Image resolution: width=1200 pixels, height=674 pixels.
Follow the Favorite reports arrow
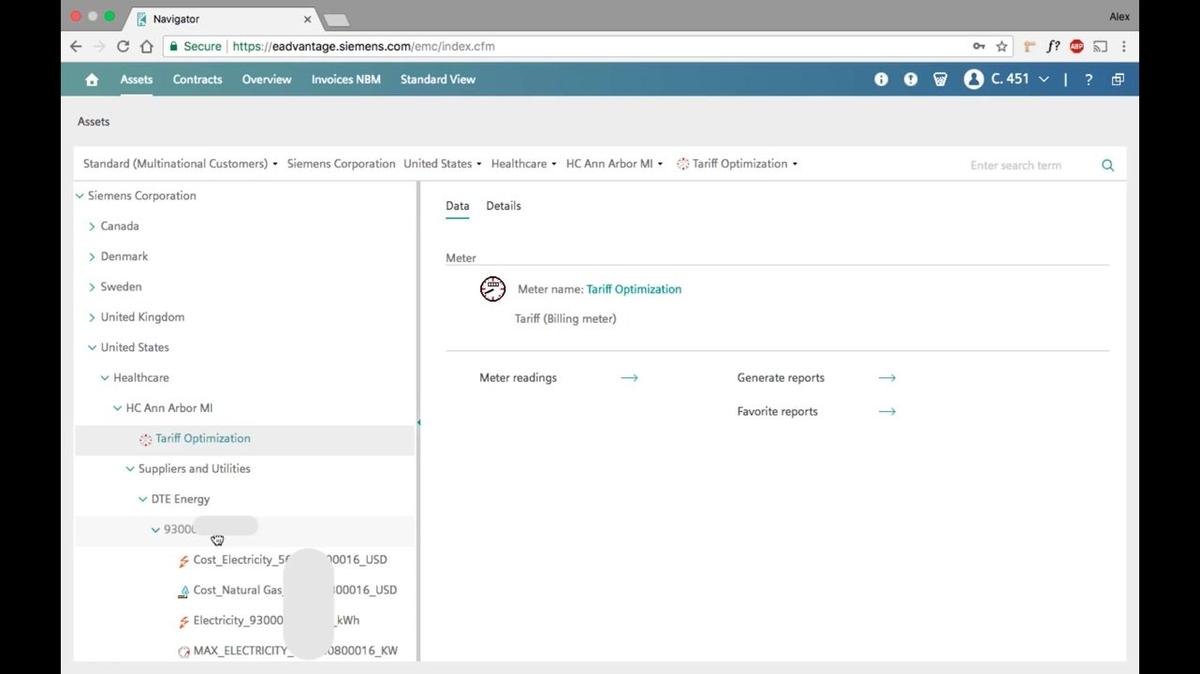(887, 411)
